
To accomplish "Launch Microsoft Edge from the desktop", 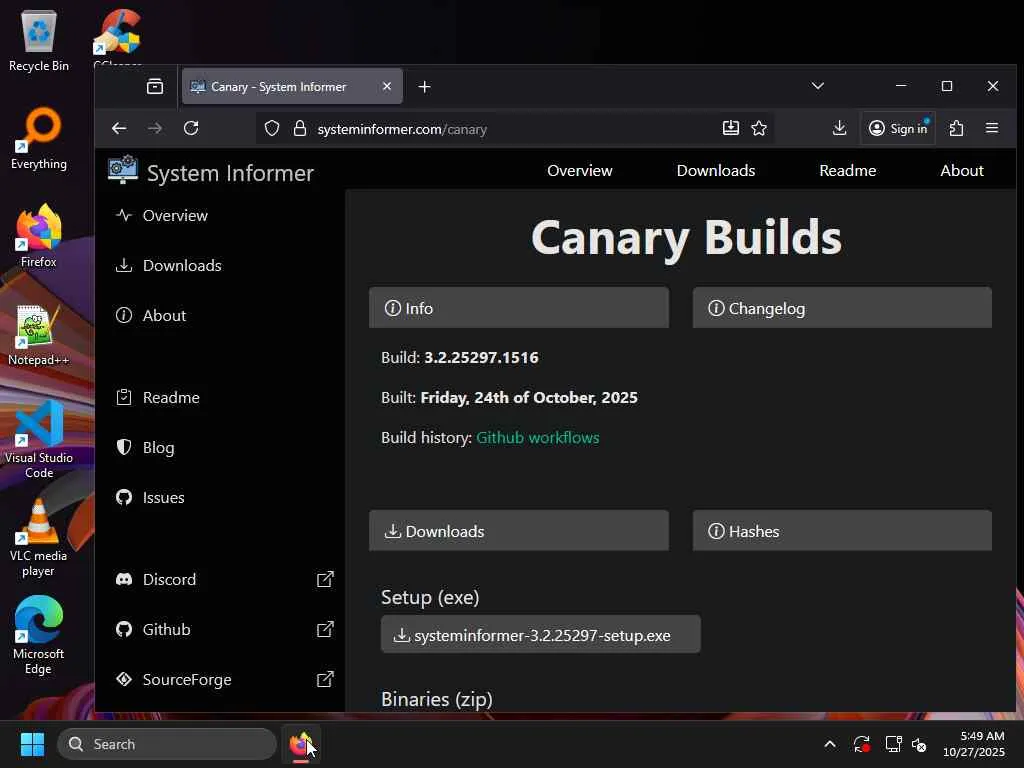I will point(39,635).
